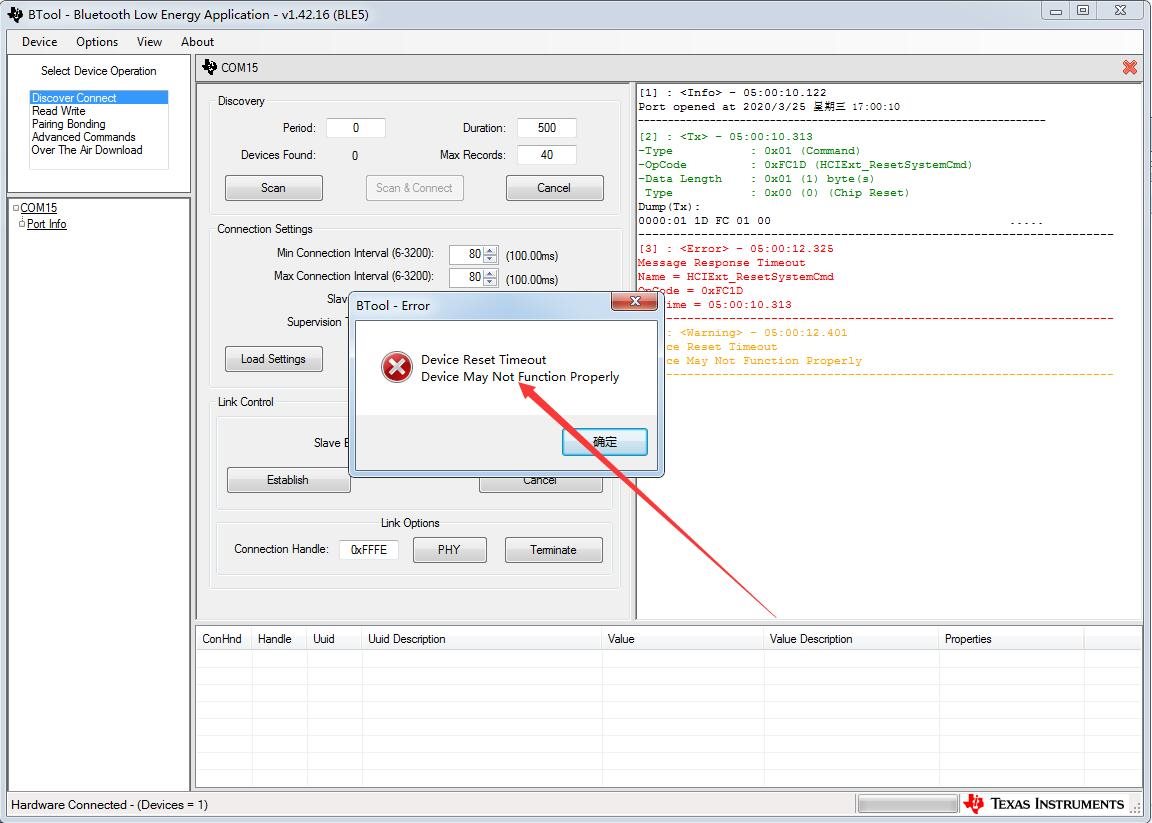Click the Hardware Connected status text
The image size is (1152, 823).
click(x=109, y=805)
